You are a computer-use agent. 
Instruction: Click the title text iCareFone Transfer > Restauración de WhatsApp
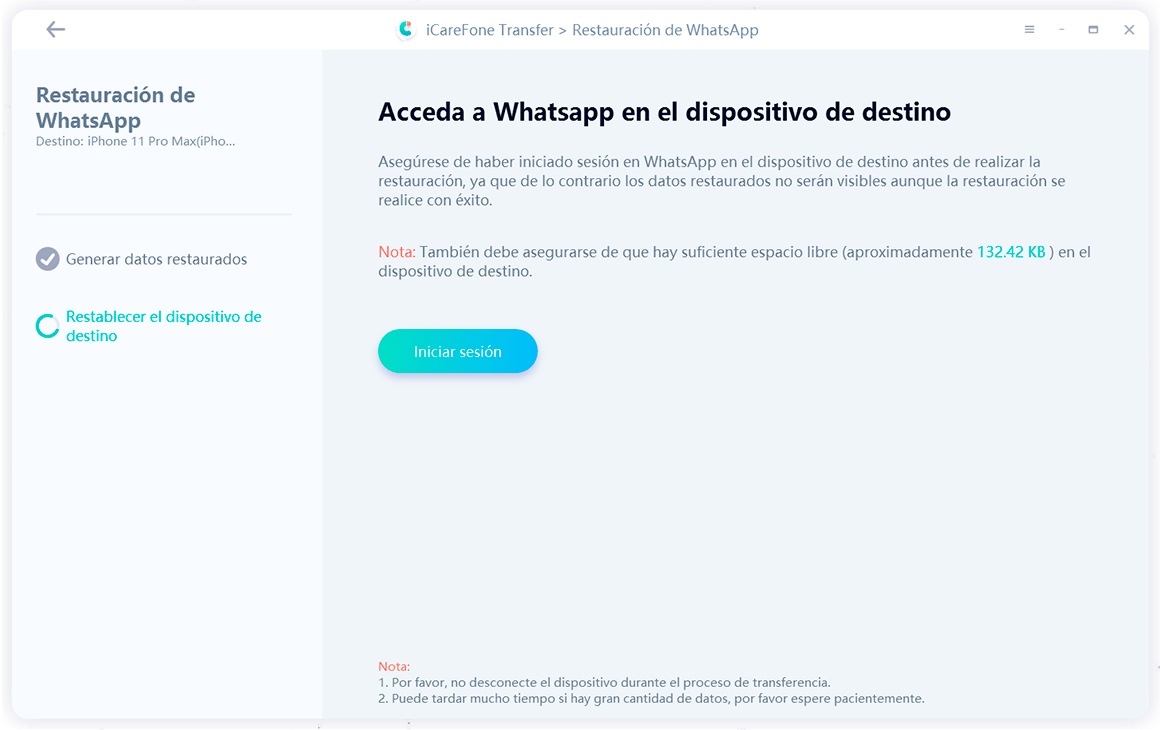point(592,30)
